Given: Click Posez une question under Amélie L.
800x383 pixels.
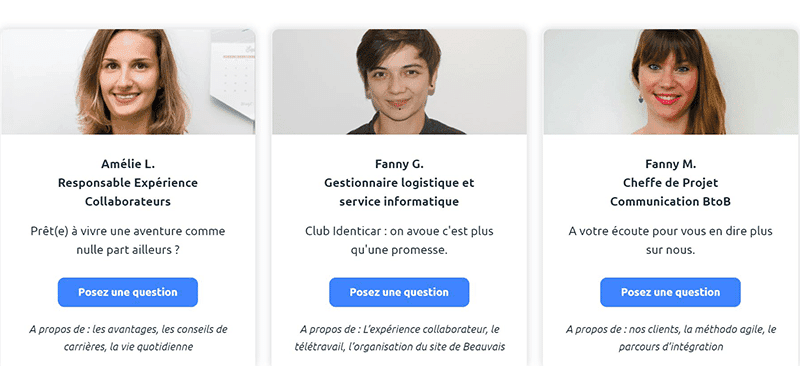Looking at the screenshot, I should click(x=128, y=292).
